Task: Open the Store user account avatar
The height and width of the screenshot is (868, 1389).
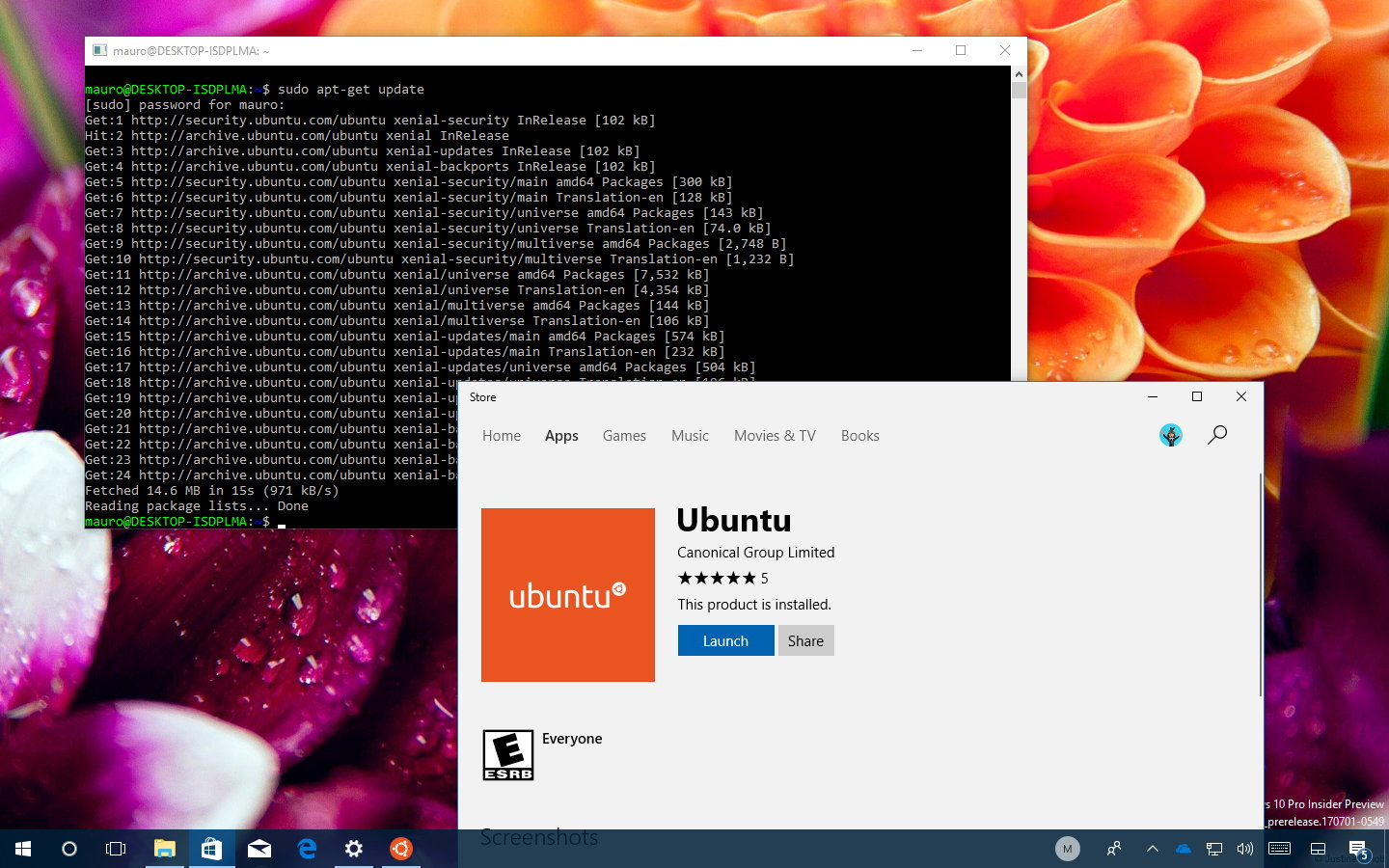Action: [x=1171, y=435]
